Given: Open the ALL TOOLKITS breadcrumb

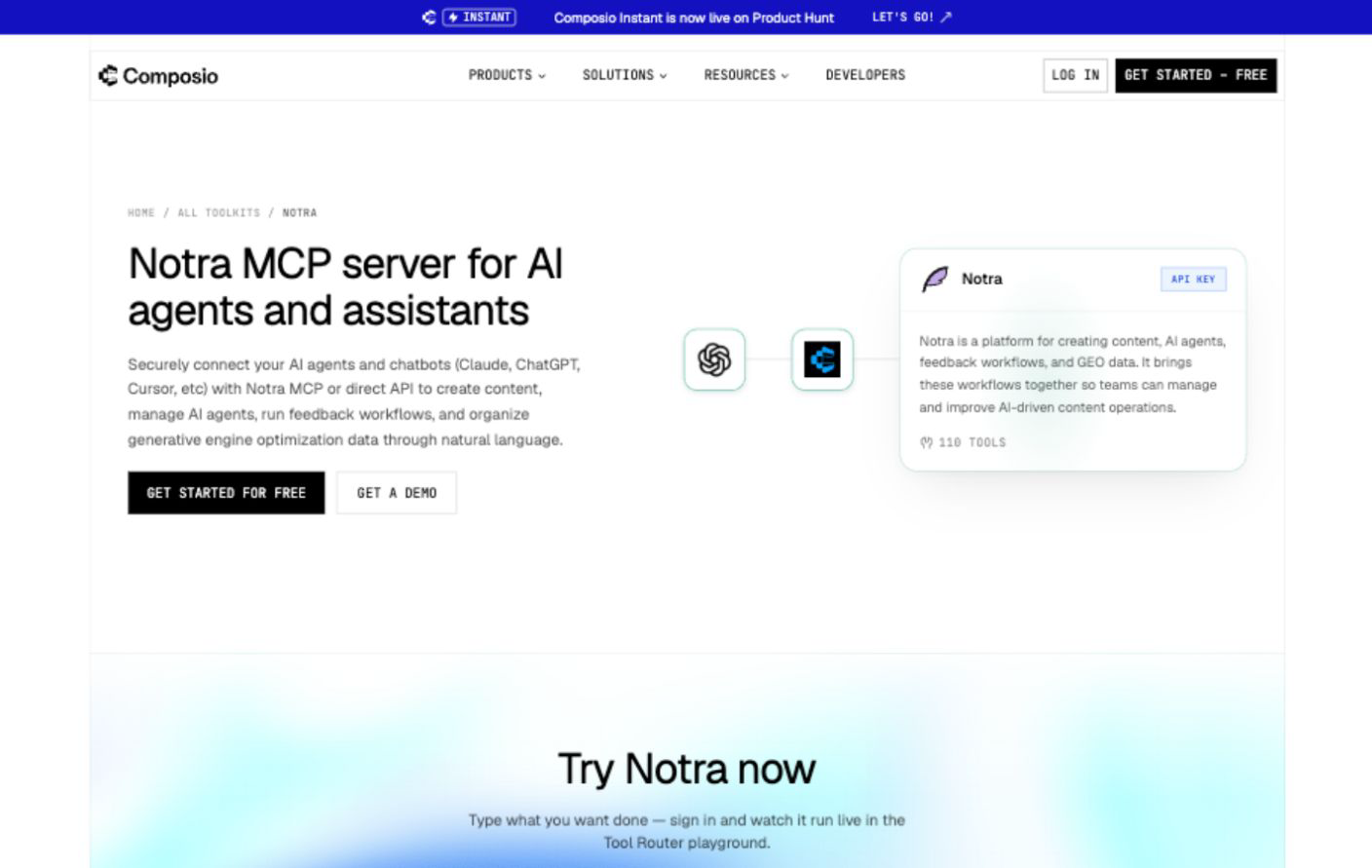Looking at the screenshot, I should [219, 212].
